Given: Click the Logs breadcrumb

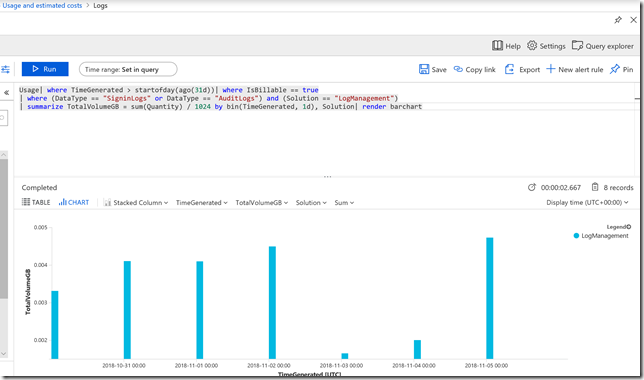Looking at the screenshot, I should point(100,6).
